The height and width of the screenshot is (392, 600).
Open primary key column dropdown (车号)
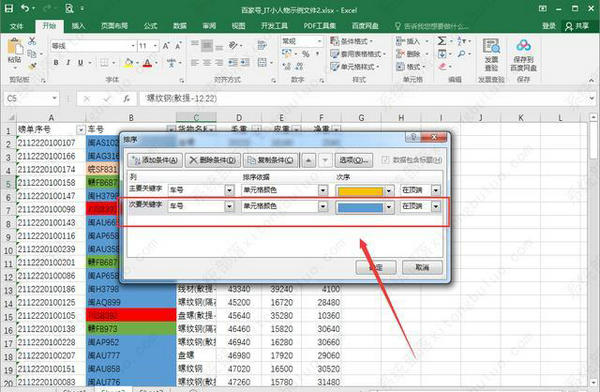(x=229, y=190)
